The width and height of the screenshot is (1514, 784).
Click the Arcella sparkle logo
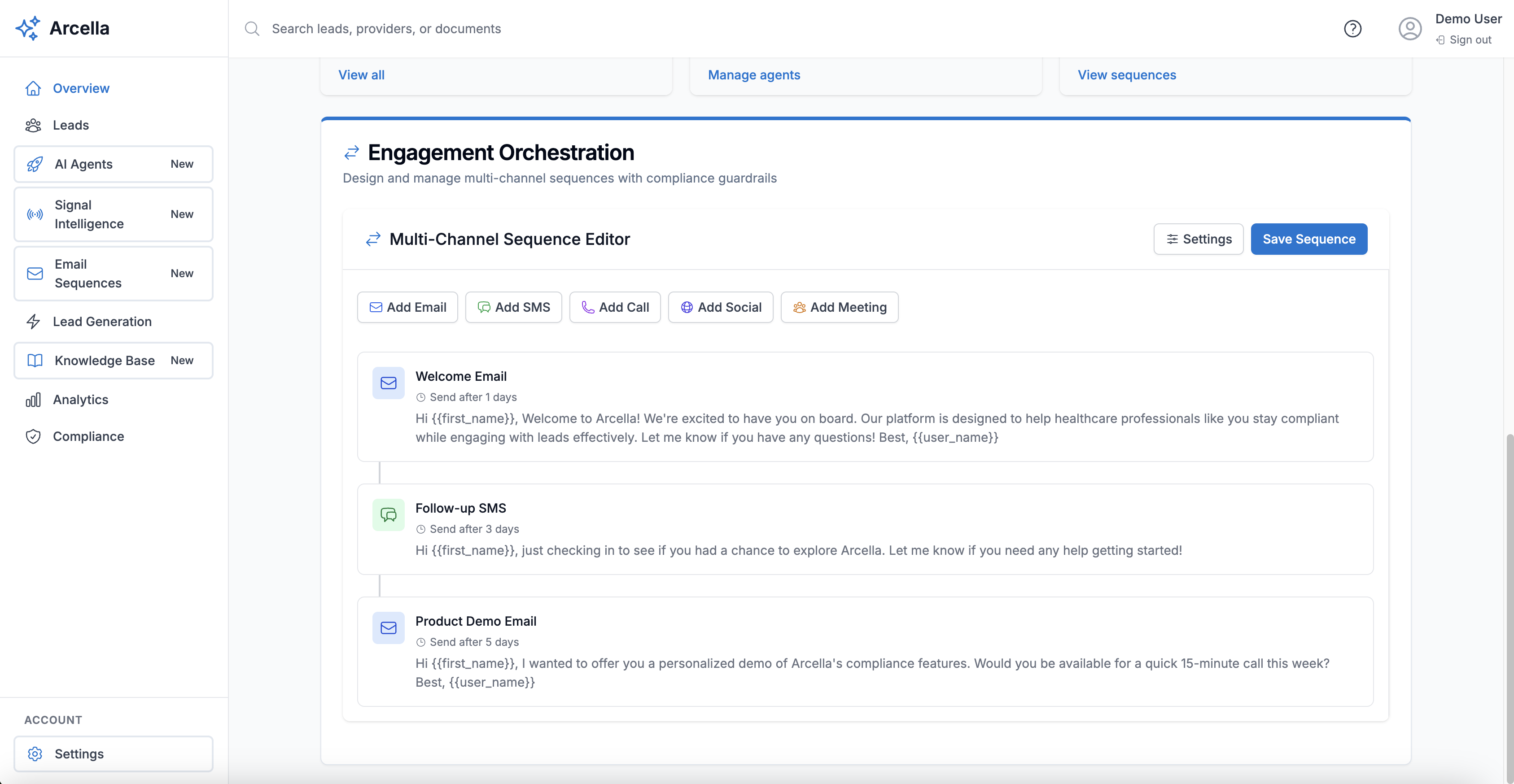click(x=28, y=28)
